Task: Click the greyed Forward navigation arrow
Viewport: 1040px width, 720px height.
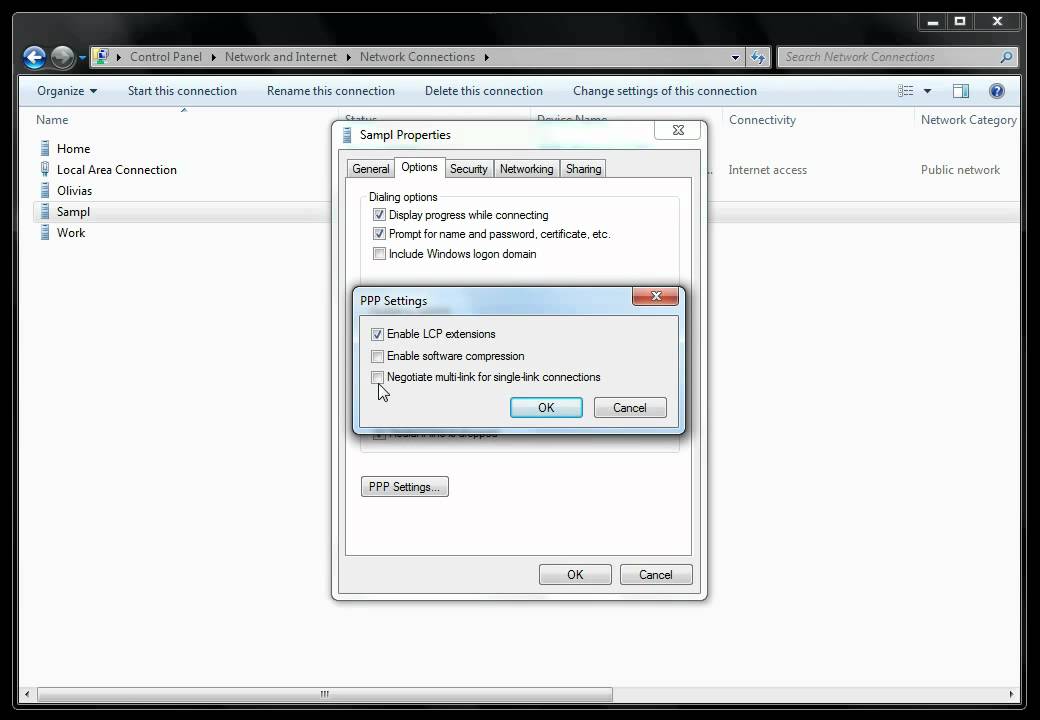Action: tap(62, 58)
